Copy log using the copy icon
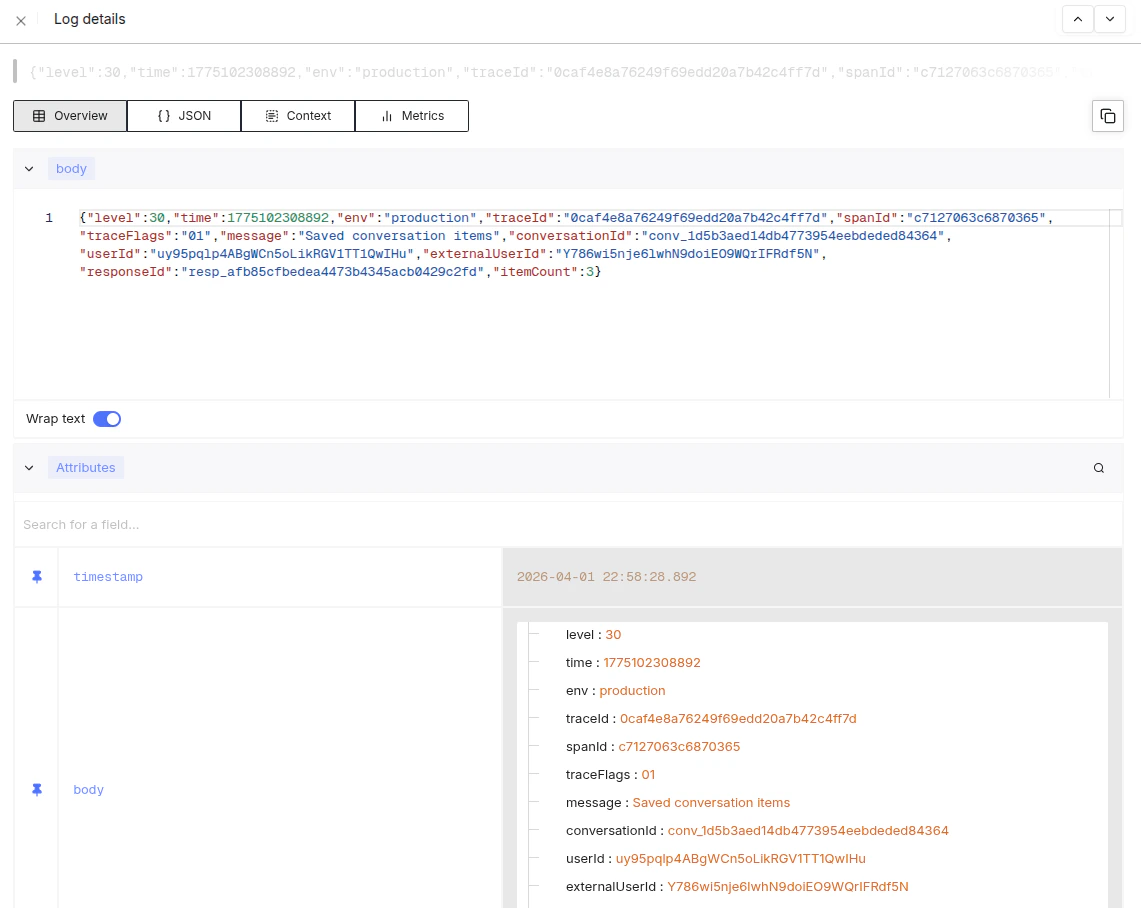The image size is (1141, 908). (1108, 116)
